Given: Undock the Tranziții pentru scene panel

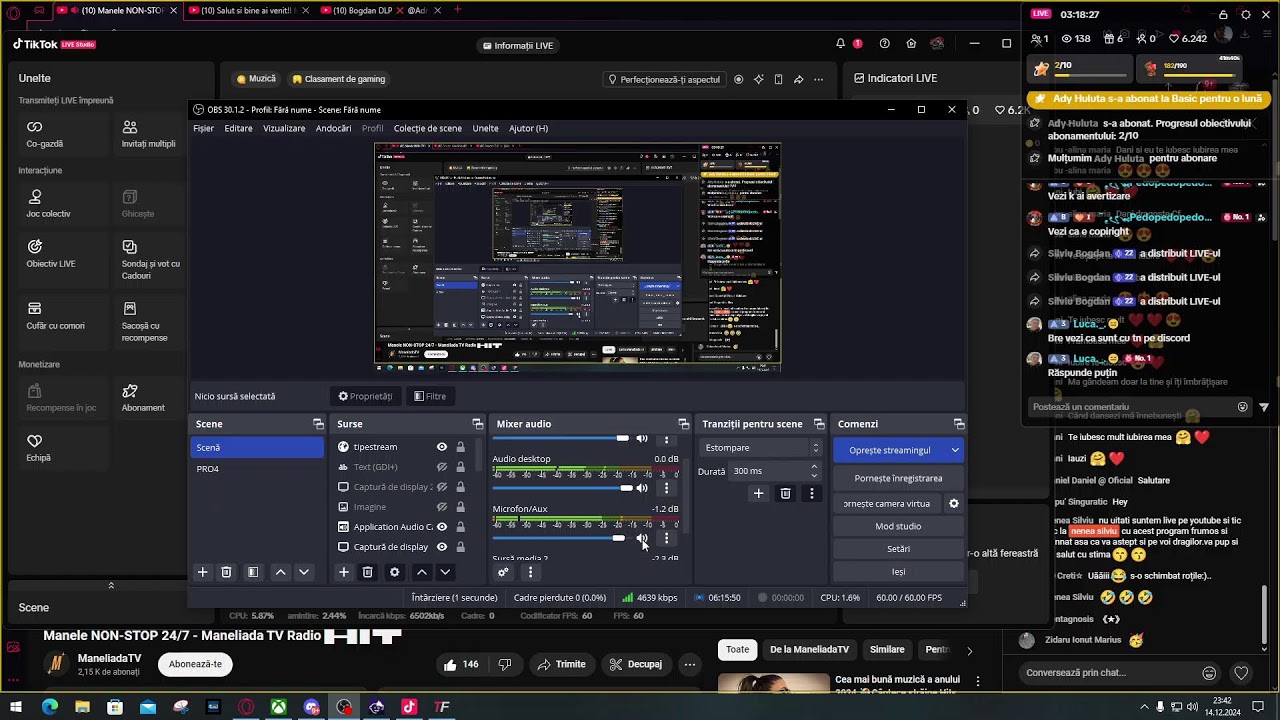Looking at the screenshot, I should point(819,424).
